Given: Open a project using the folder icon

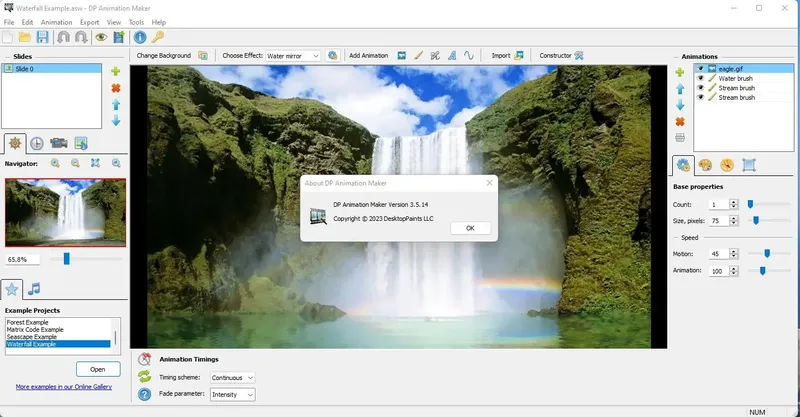Looking at the screenshot, I should pyautogui.click(x=24, y=37).
